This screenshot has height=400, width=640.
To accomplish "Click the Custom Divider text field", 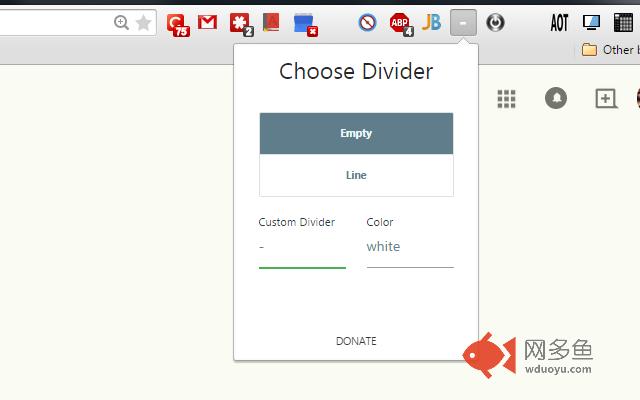I will click(x=302, y=247).
